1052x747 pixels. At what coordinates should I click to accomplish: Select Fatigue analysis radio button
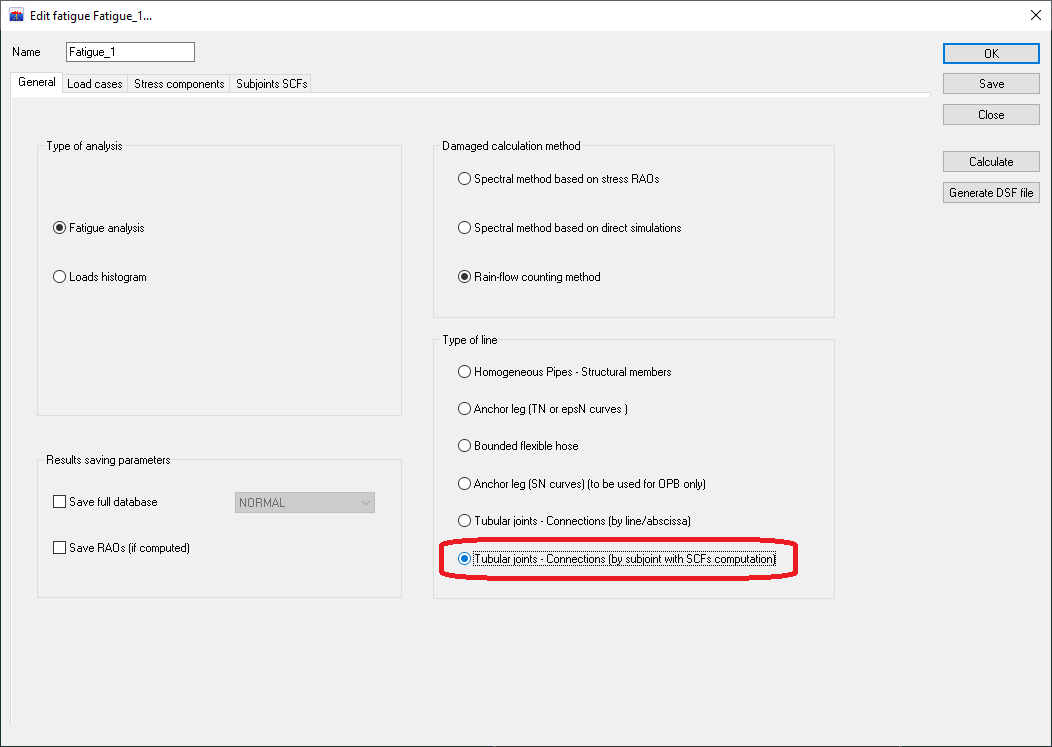coord(60,228)
